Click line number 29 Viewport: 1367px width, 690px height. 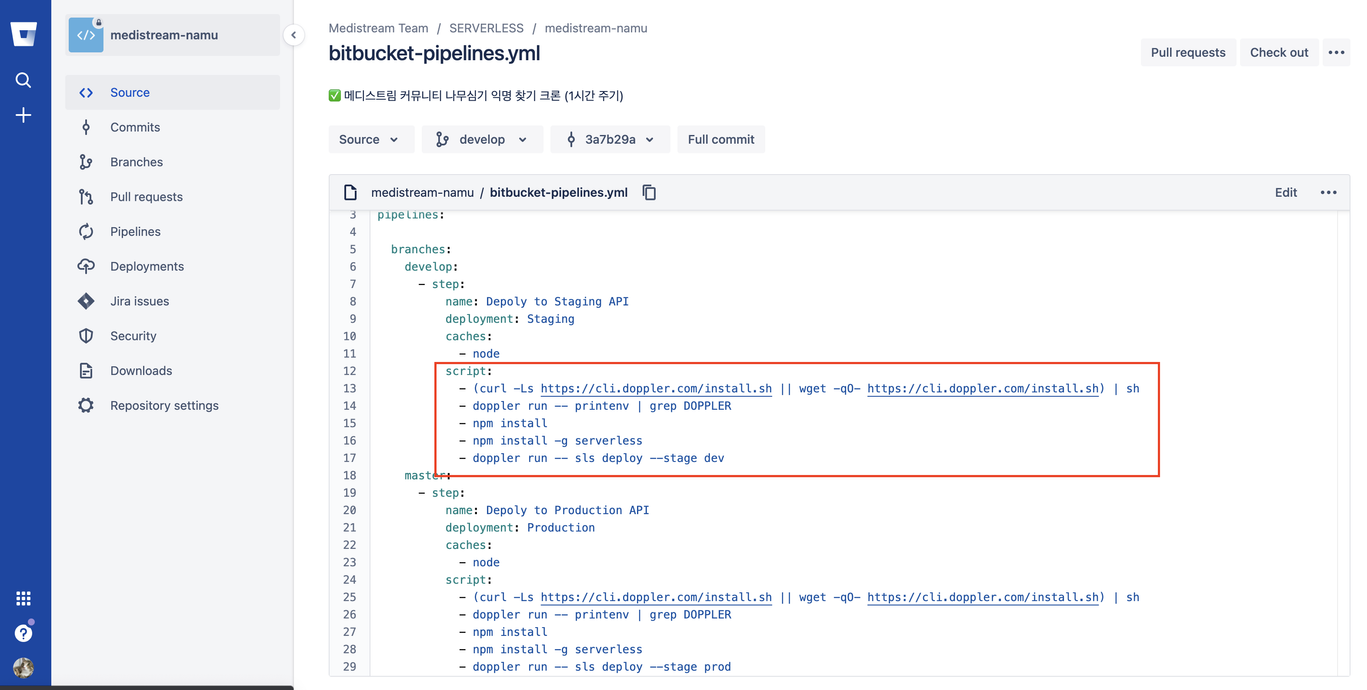point(349,667)
